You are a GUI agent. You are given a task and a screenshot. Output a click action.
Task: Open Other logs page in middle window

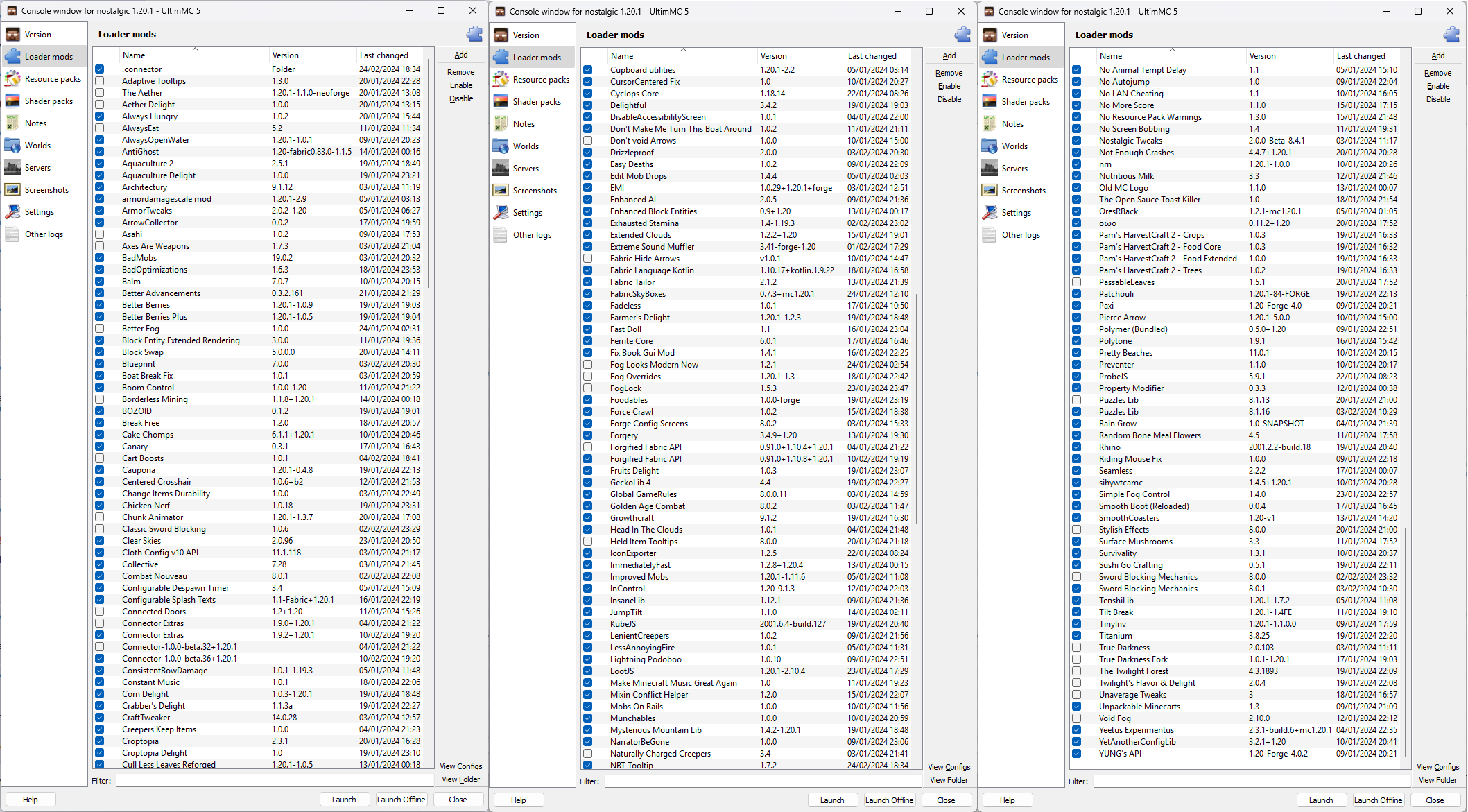[x=532, y=235]
